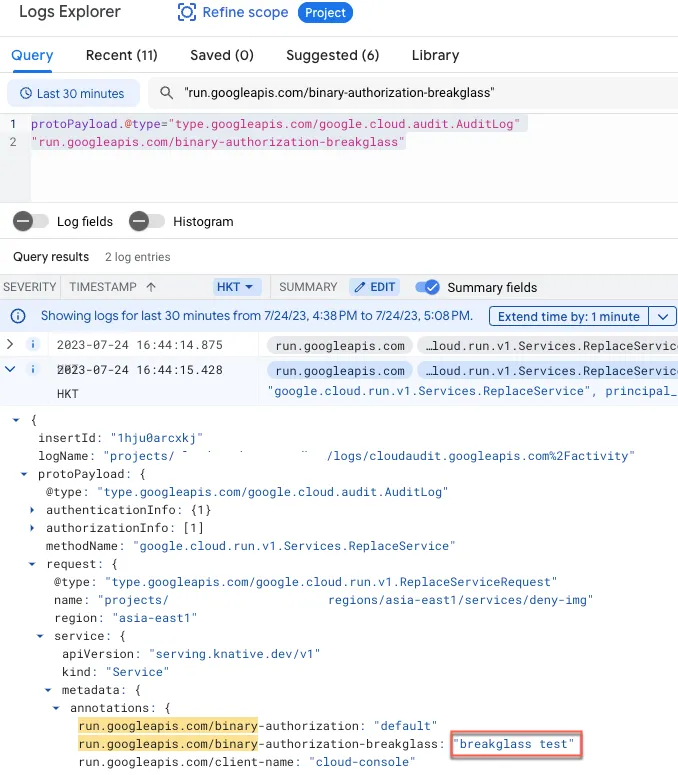678x775 pixels.
Task: Click run.googleapis.com chip in second log row
Action: (x=340, y=371)
